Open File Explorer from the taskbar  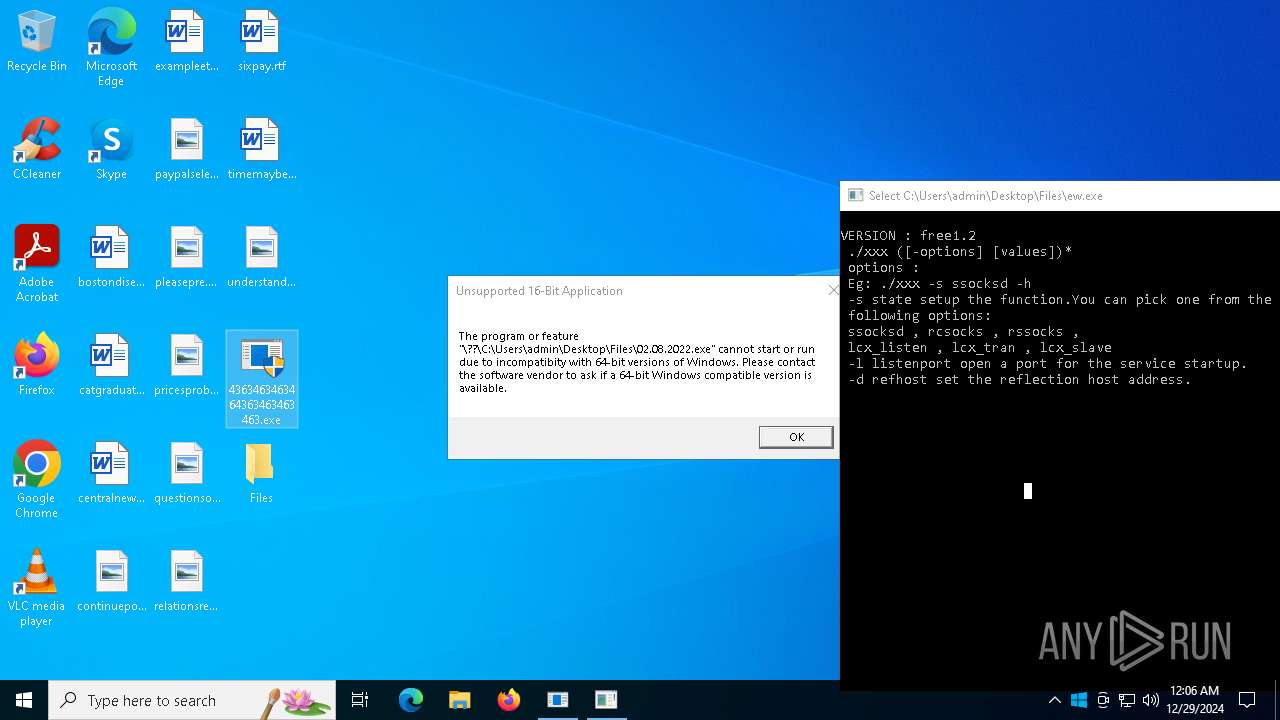pyautogui.click(x=459, y=700)
